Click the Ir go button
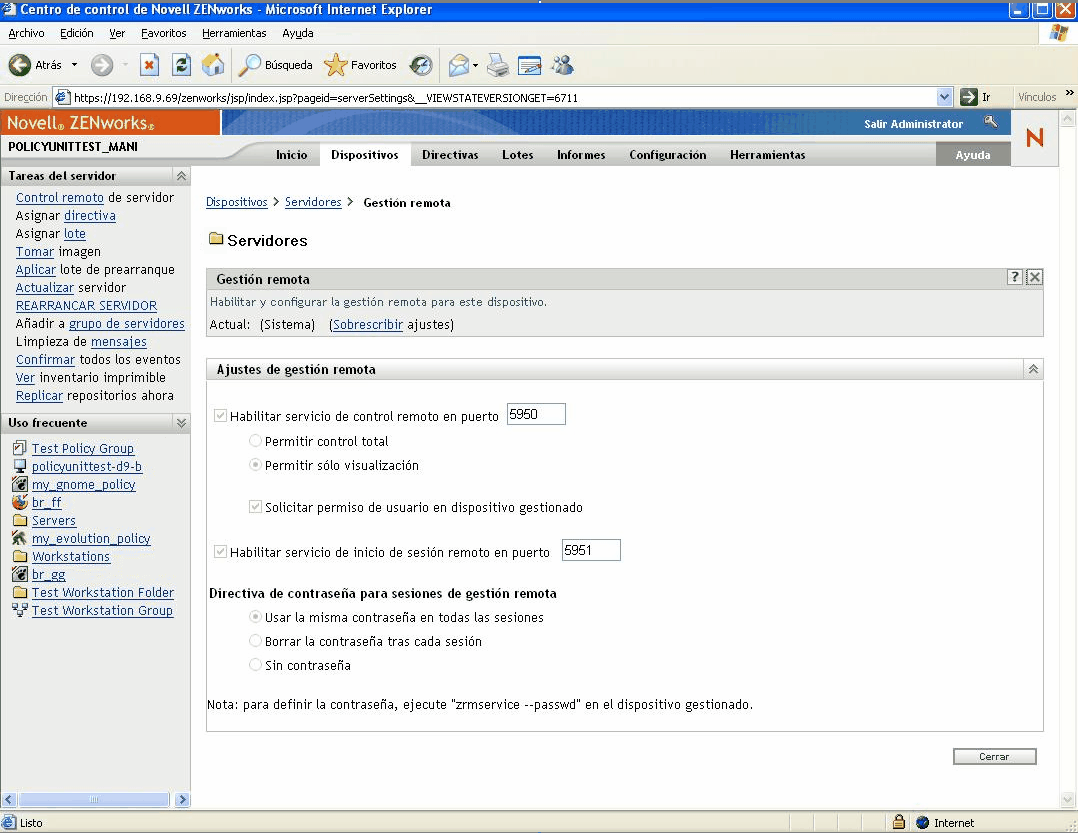The width and height of the screenshot is (1078, 833). (x=976, y=97)
